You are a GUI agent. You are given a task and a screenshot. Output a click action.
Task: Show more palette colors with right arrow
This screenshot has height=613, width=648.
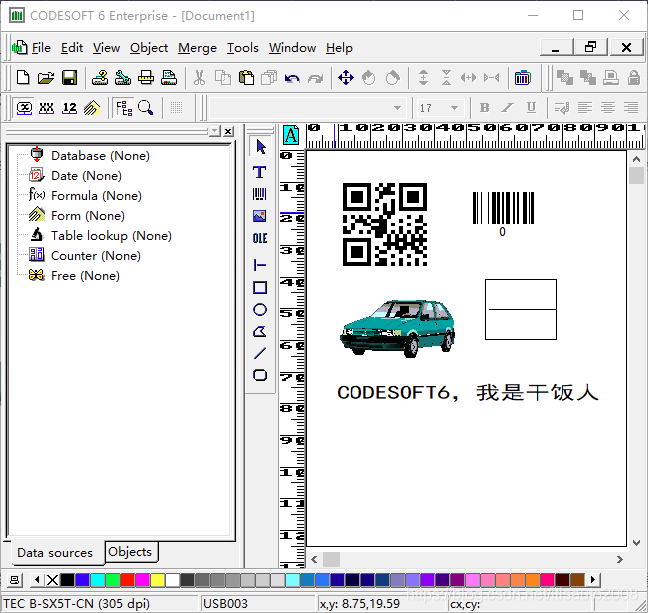point(593,580)
